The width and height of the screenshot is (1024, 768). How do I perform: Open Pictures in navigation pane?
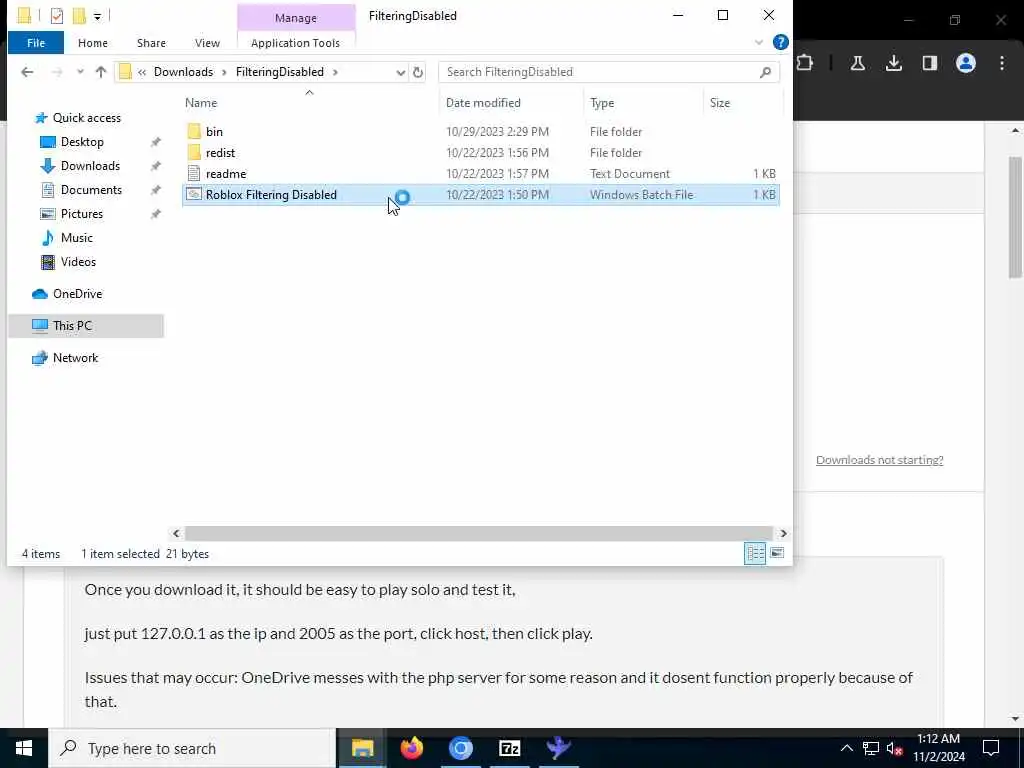[x=82, y=214]
